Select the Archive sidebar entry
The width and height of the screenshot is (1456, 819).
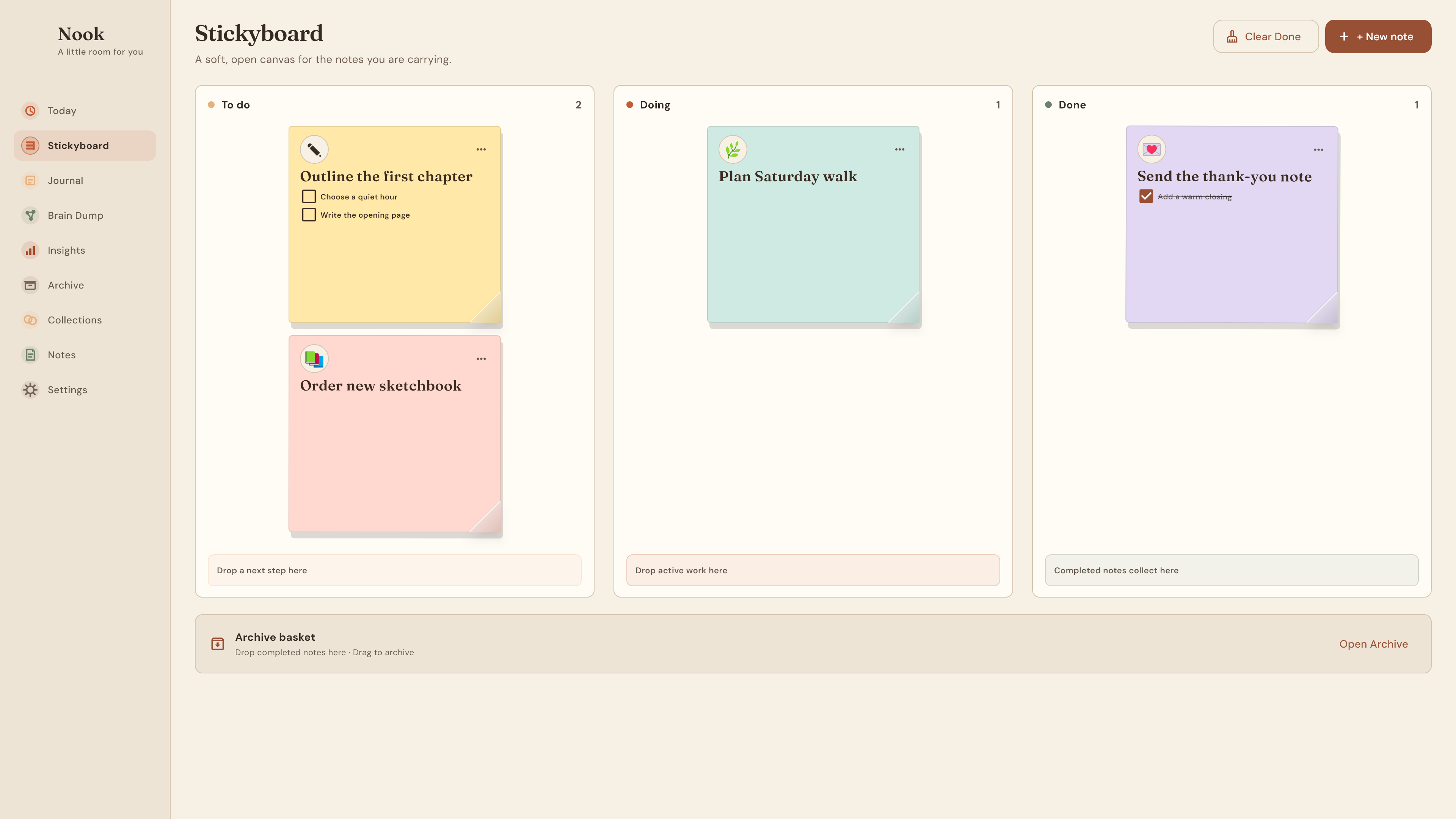point(85,286)
